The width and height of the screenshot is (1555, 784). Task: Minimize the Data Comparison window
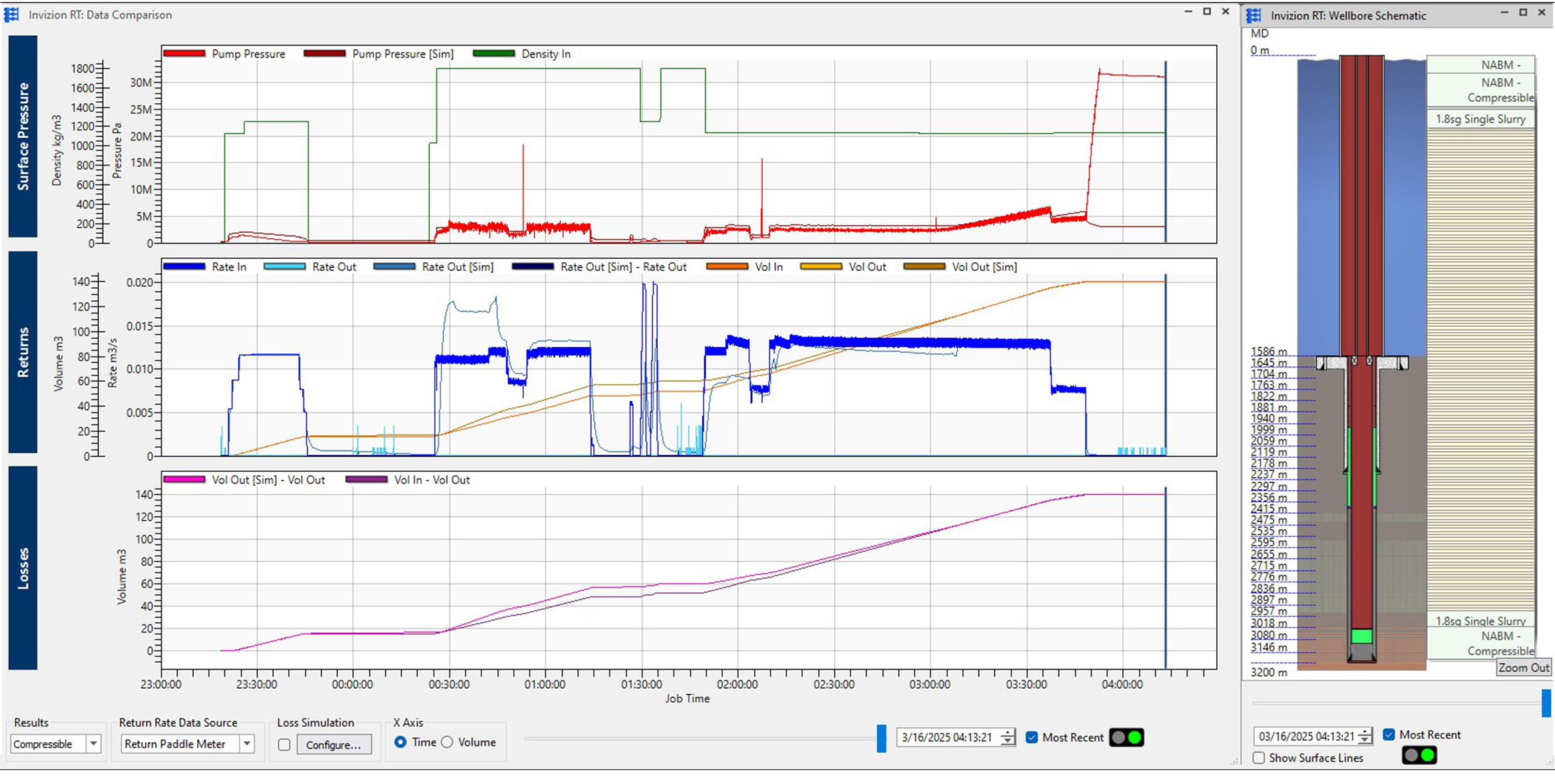[x=1188, y=12]
